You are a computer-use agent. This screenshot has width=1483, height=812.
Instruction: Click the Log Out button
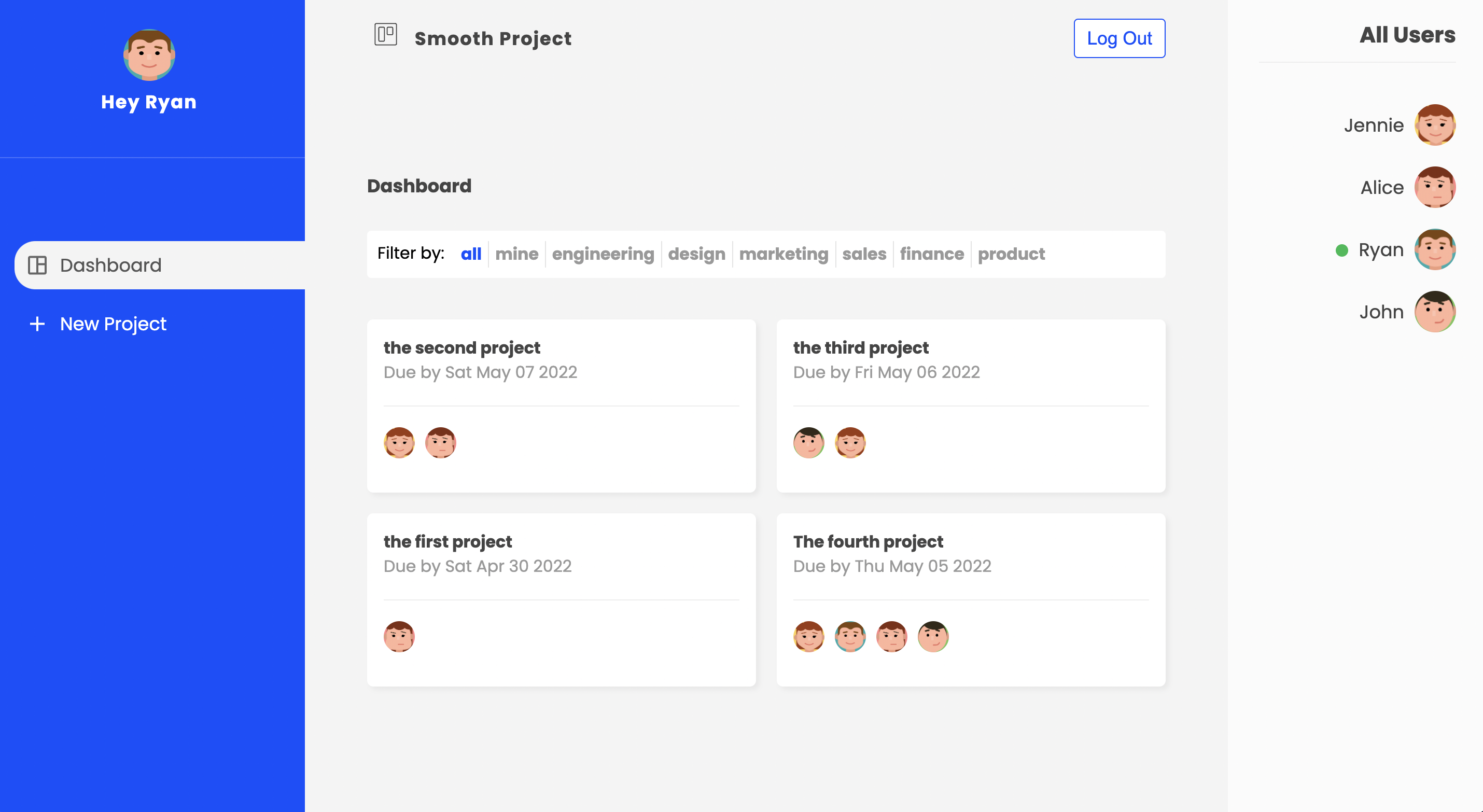click(x=1118, y=38)
